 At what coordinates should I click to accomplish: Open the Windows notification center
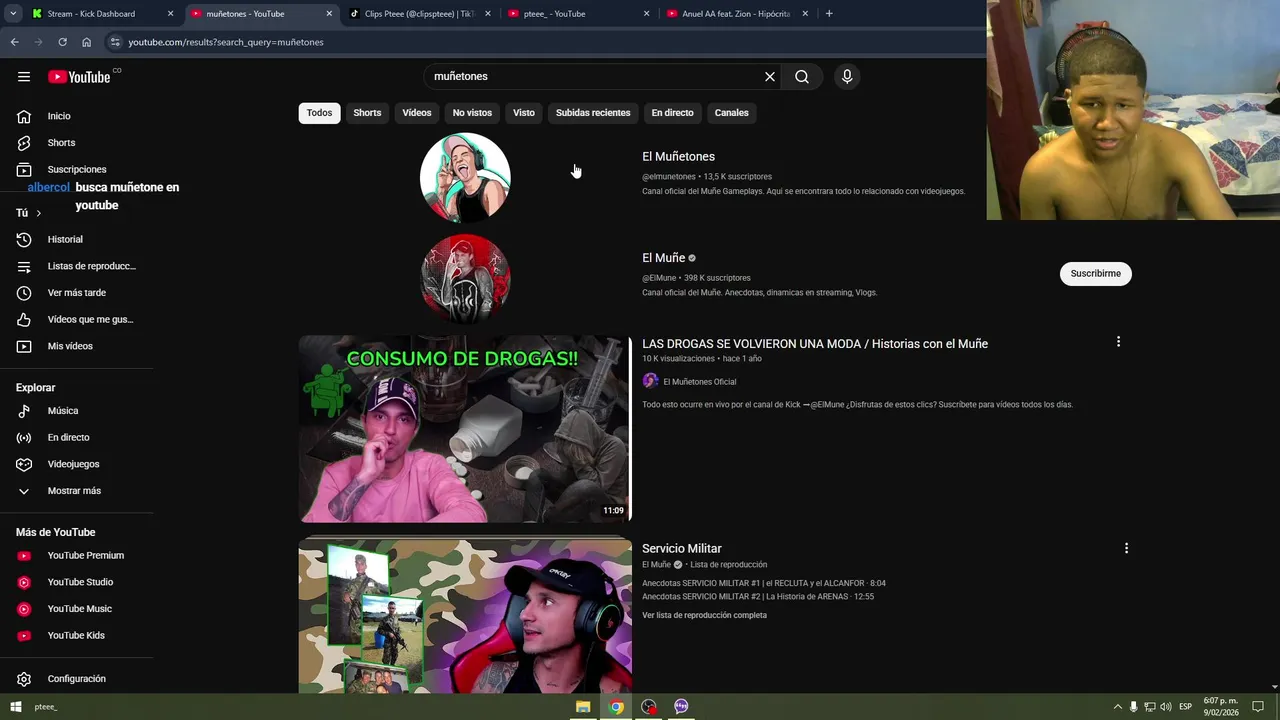click(1258, 707)
